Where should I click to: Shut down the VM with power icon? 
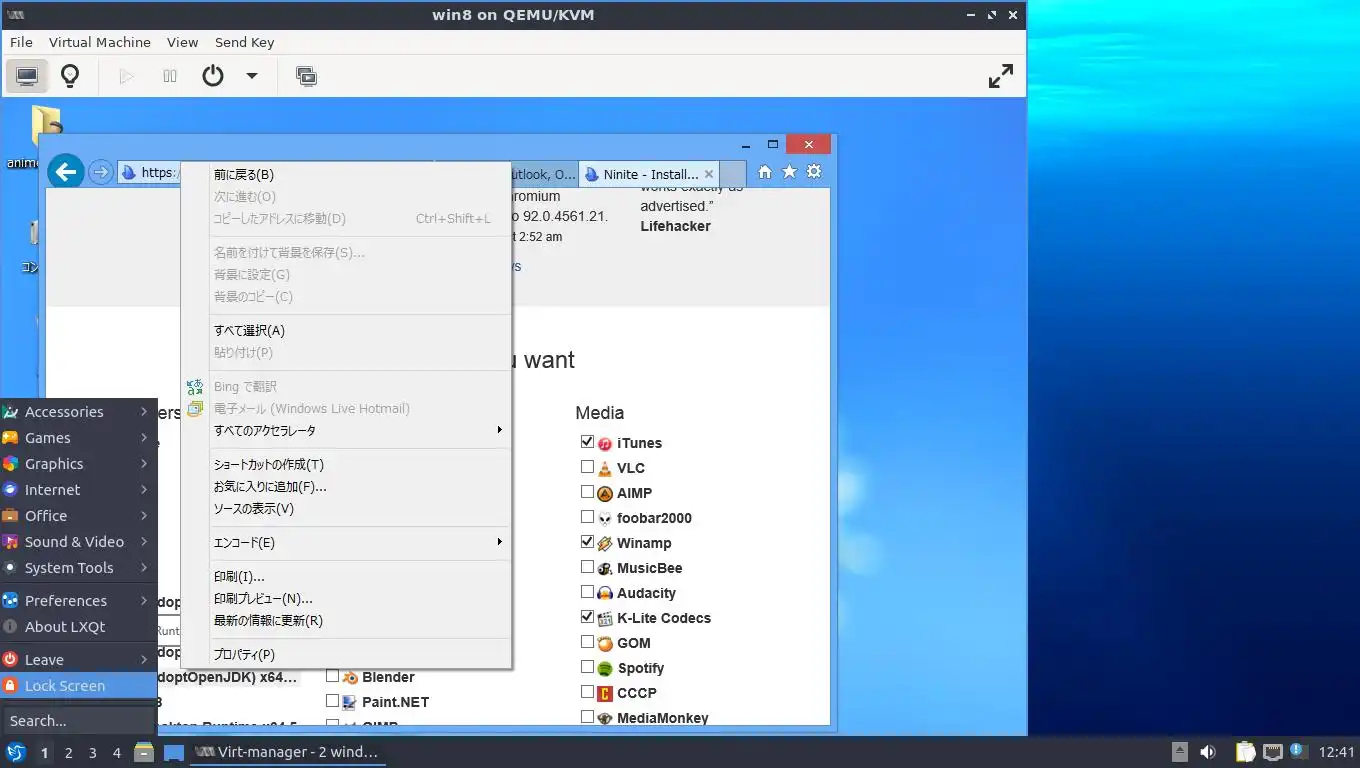(x=213, y=76)
